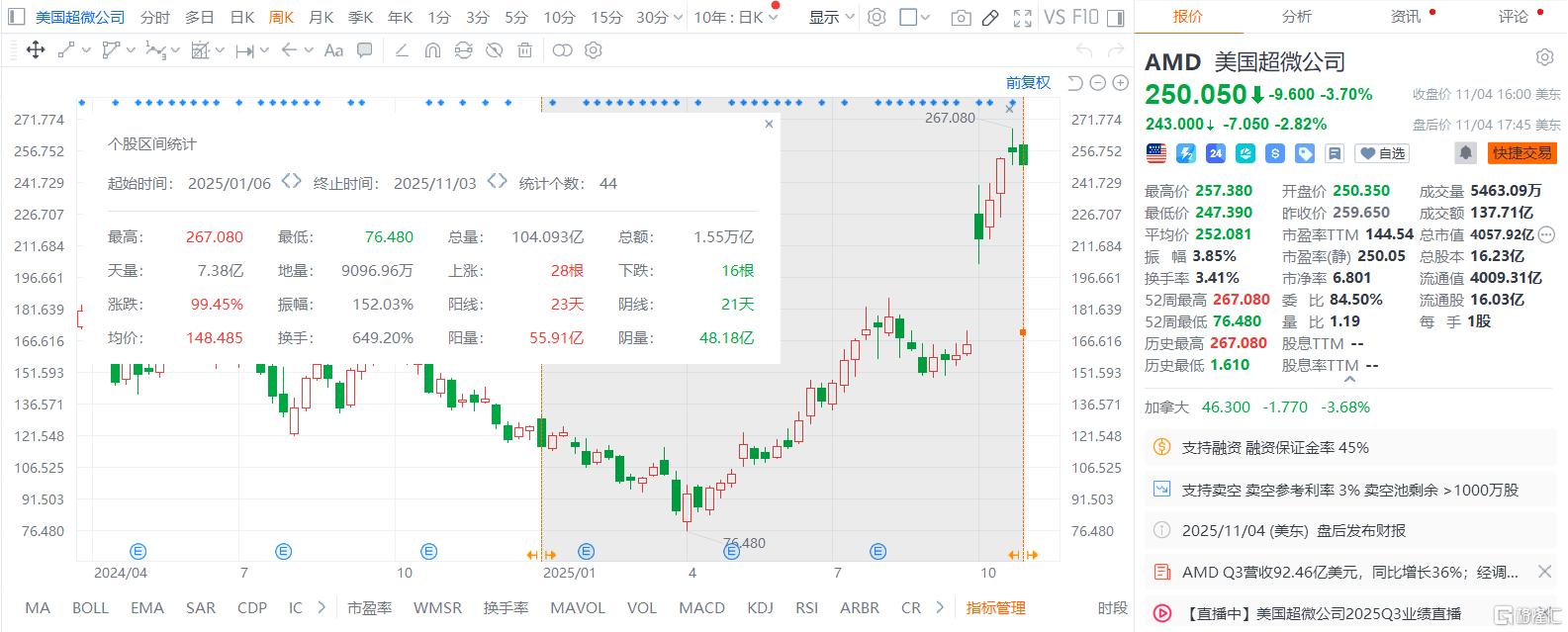This screenshot has height=632, width=1568.
Task: Click the trash icon to delete drawings
Action: pyautogui.click(x=525, y=50)
